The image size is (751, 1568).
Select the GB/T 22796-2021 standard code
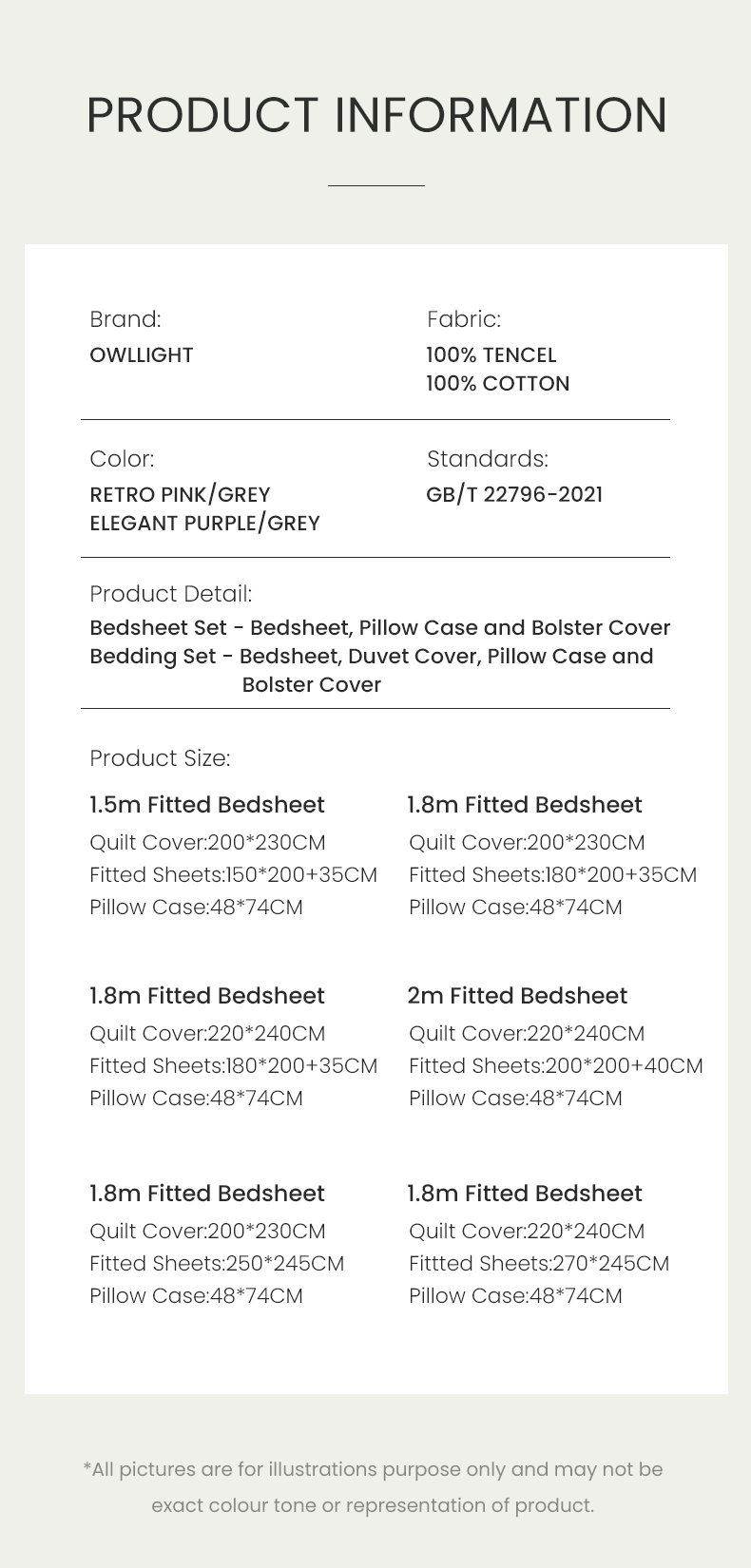click(514, 495)
